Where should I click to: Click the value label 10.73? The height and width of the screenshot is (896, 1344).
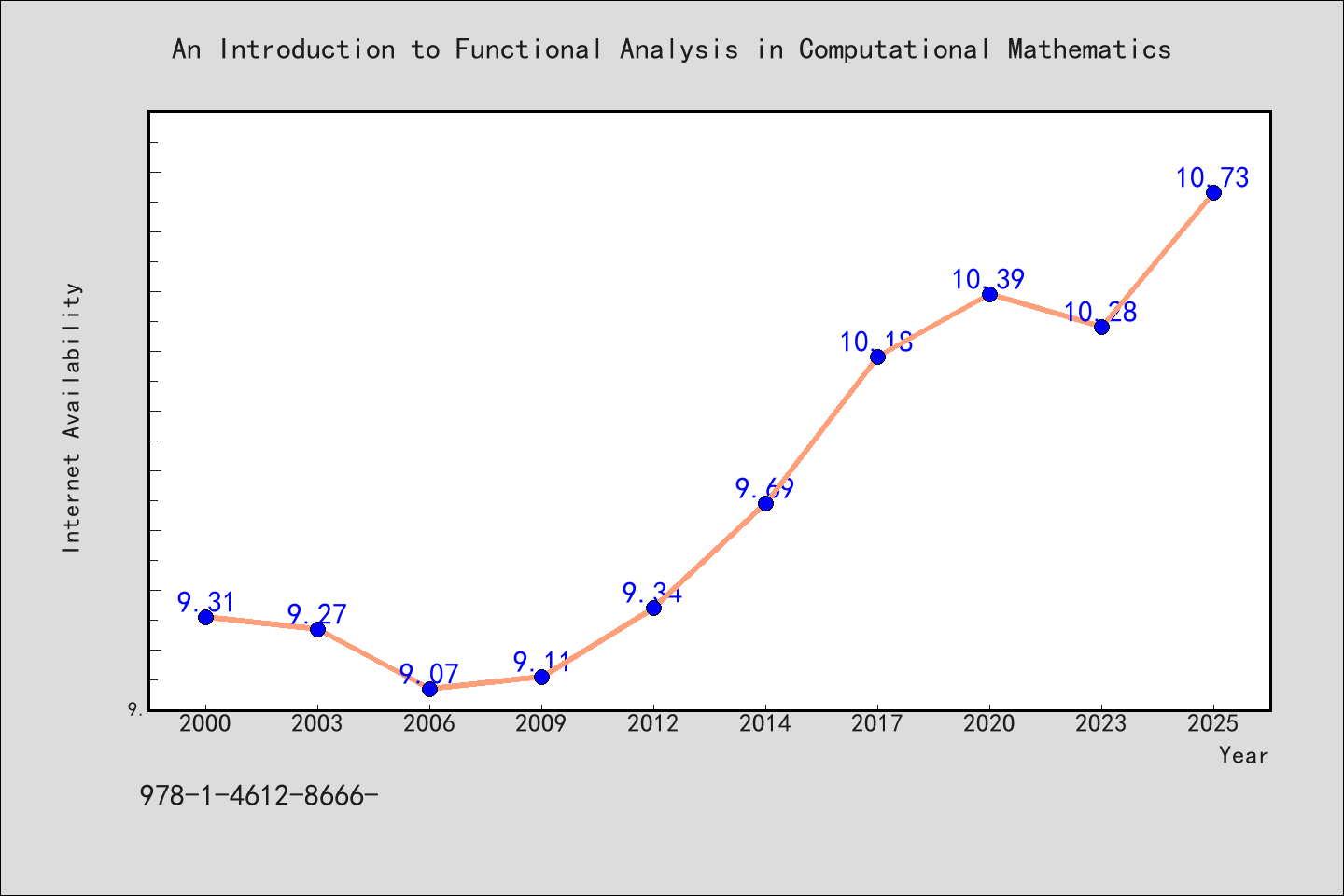click(1212, 177)
